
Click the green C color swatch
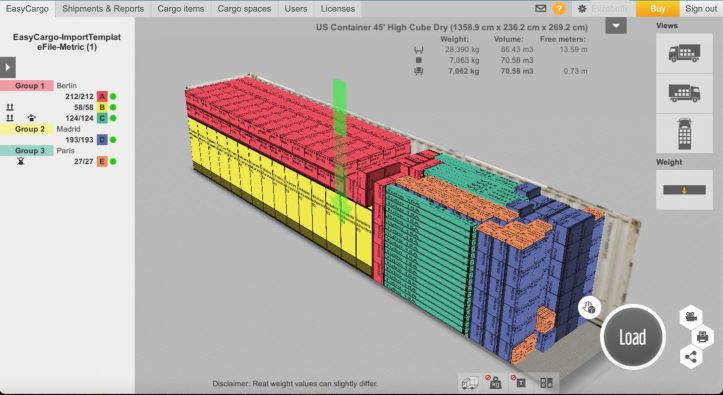[102, 118]
